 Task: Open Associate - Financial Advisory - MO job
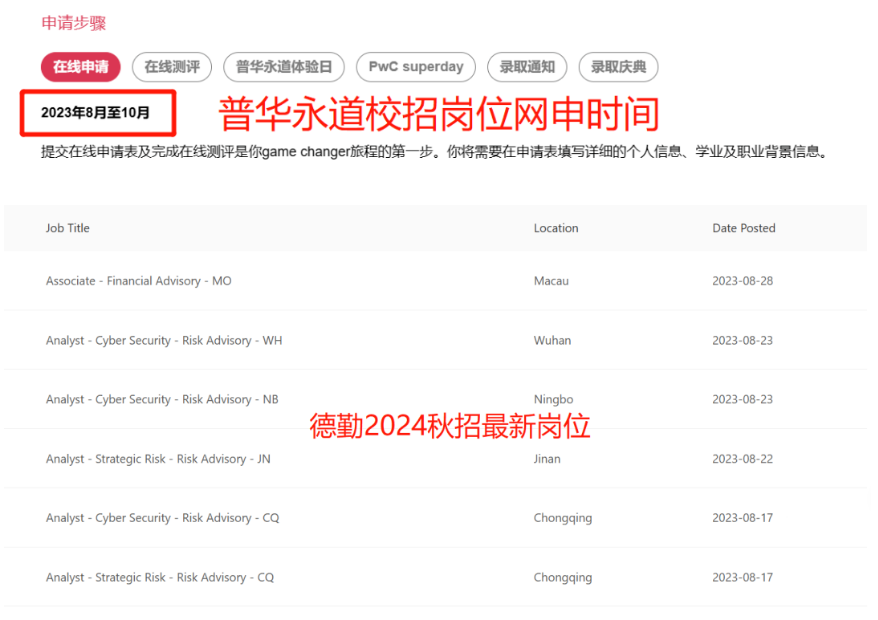click(139, 281)
